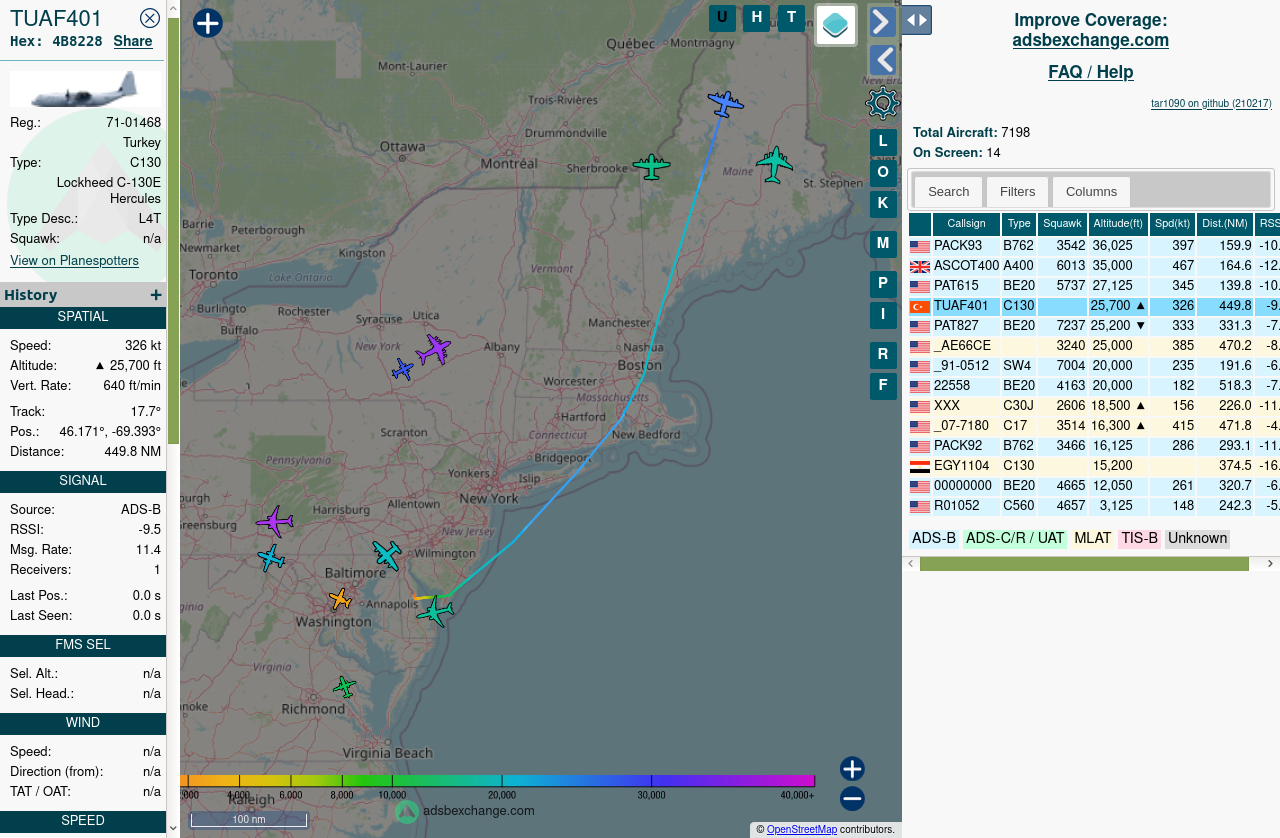
Task: Open adsbexchange.com coverage link
Action: pyautogui.click(x=1090, y=41)
